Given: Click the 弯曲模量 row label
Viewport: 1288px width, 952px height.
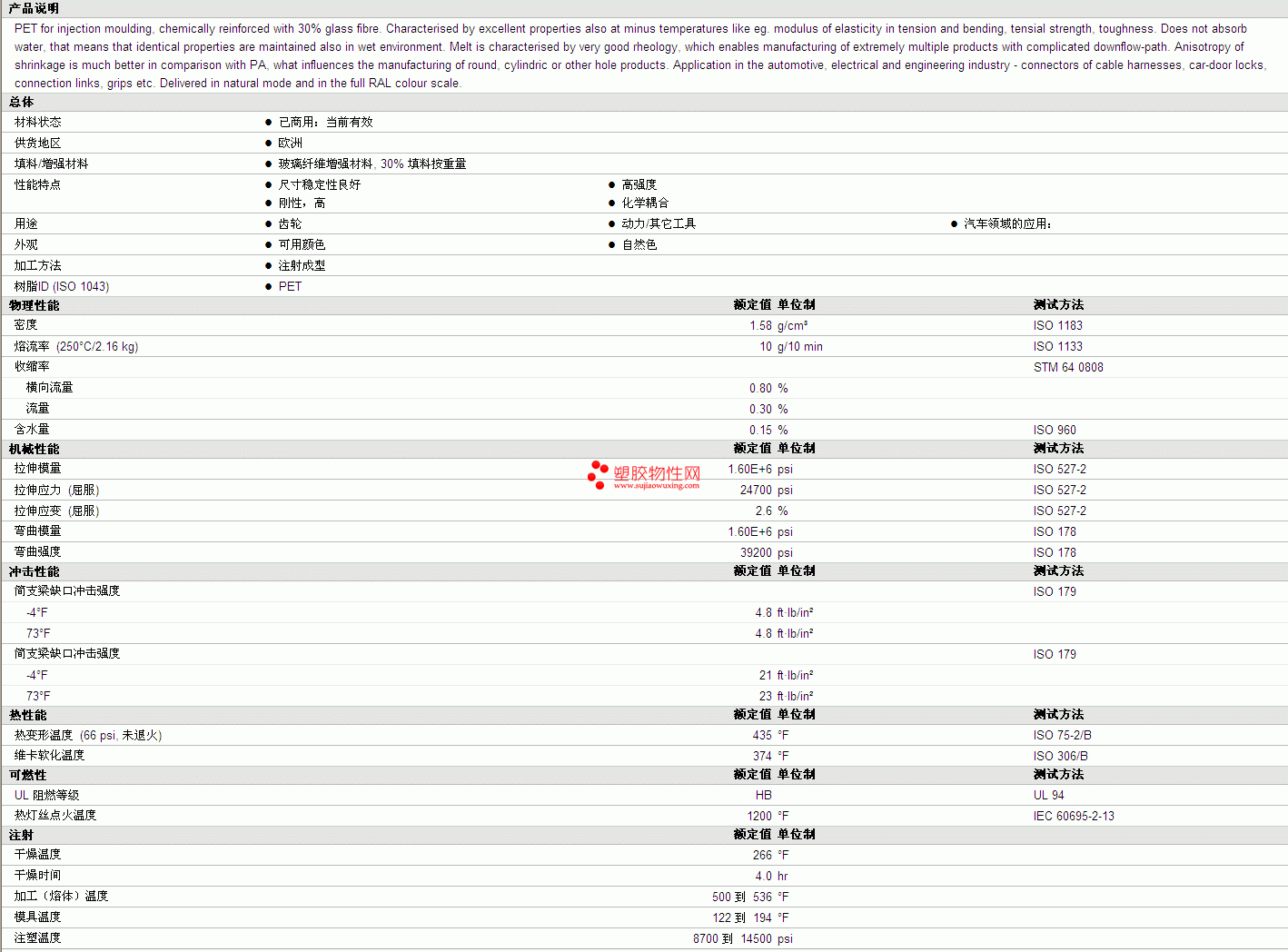Looking at the screenshot, I should click(37, 531).
